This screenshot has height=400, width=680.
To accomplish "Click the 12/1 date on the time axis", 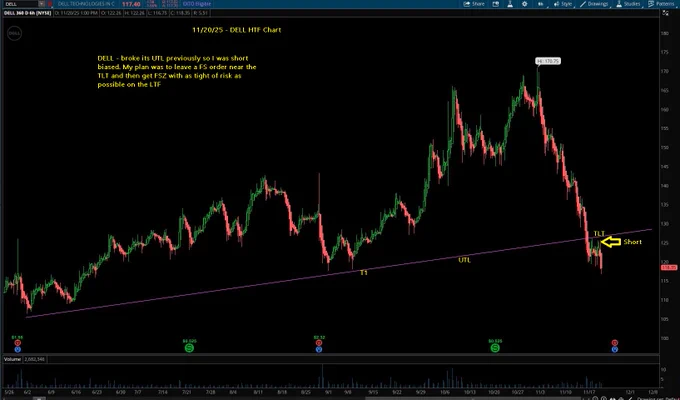I will point(630,392).
